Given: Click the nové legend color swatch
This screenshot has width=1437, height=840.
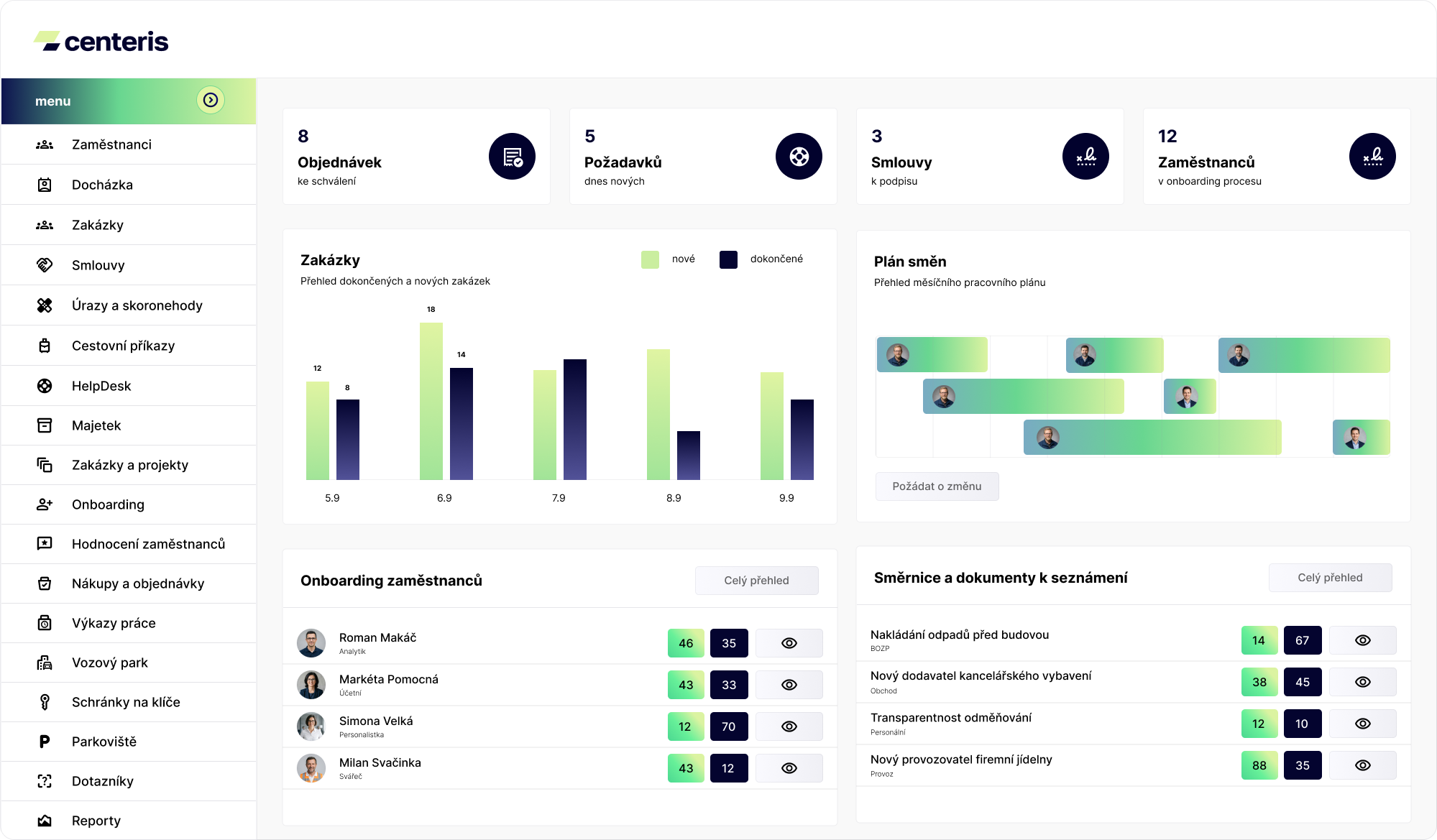Looking at the screenshot, I should [650, 259].
